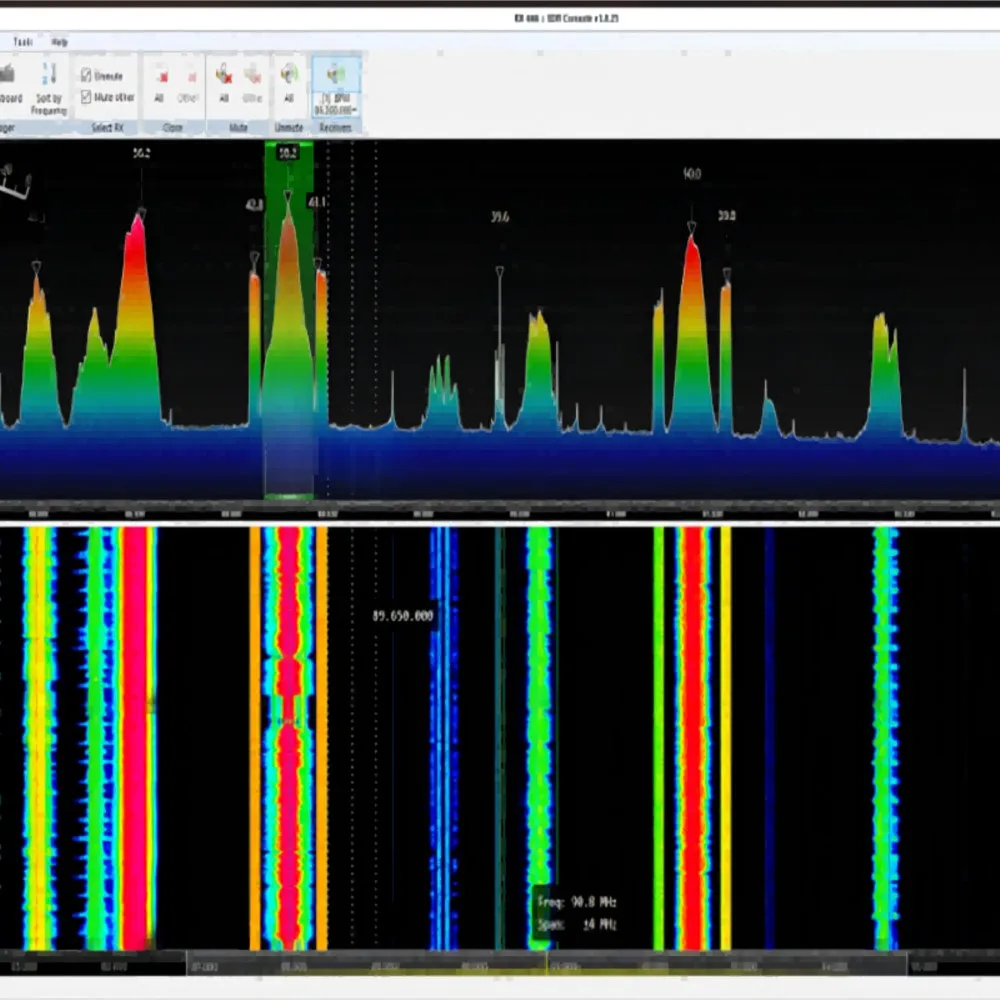Viewport: 1000px width, 1000px height.
Task: Click the frequency span bar below the waterfall
Action: [500, 965]
